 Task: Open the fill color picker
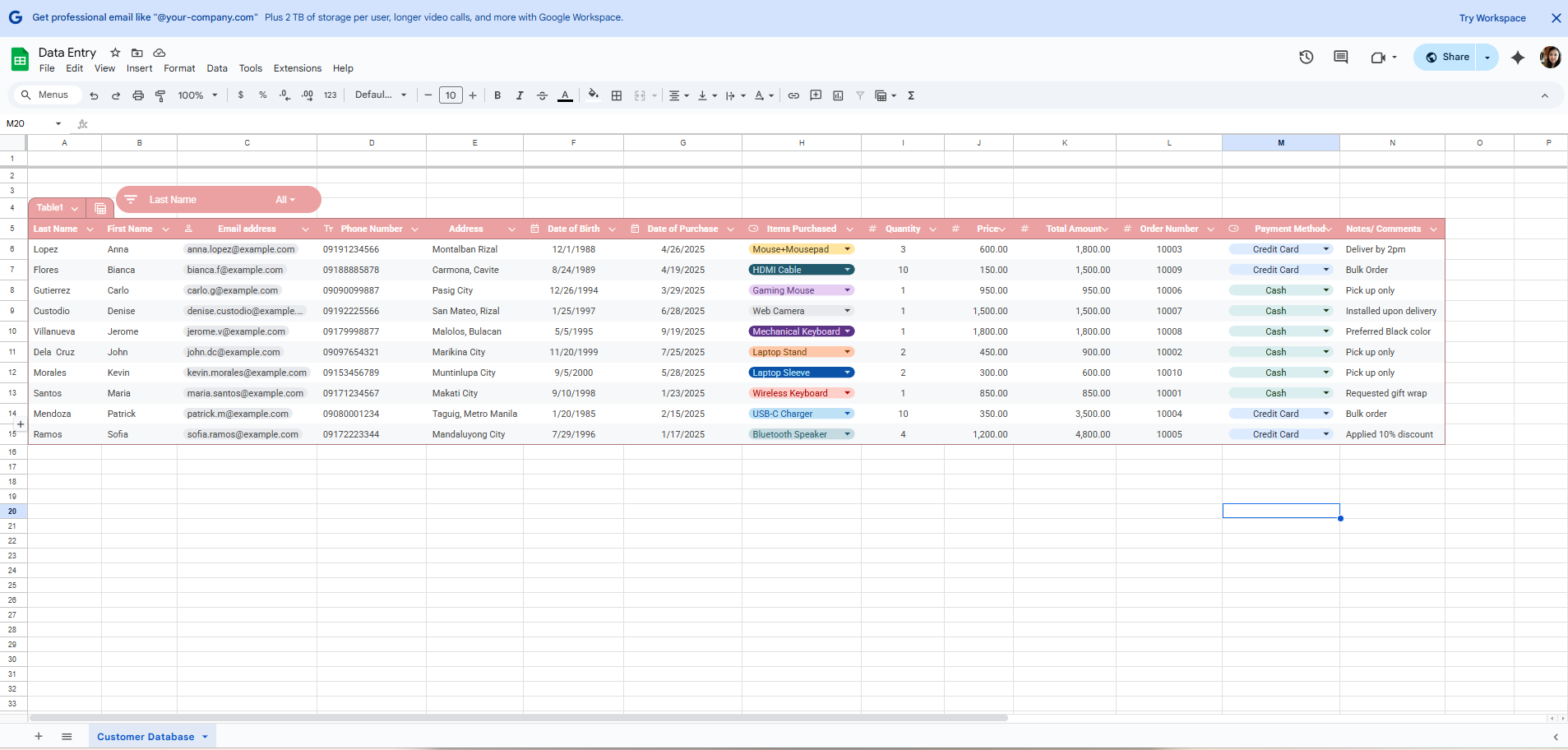point(593,95)
